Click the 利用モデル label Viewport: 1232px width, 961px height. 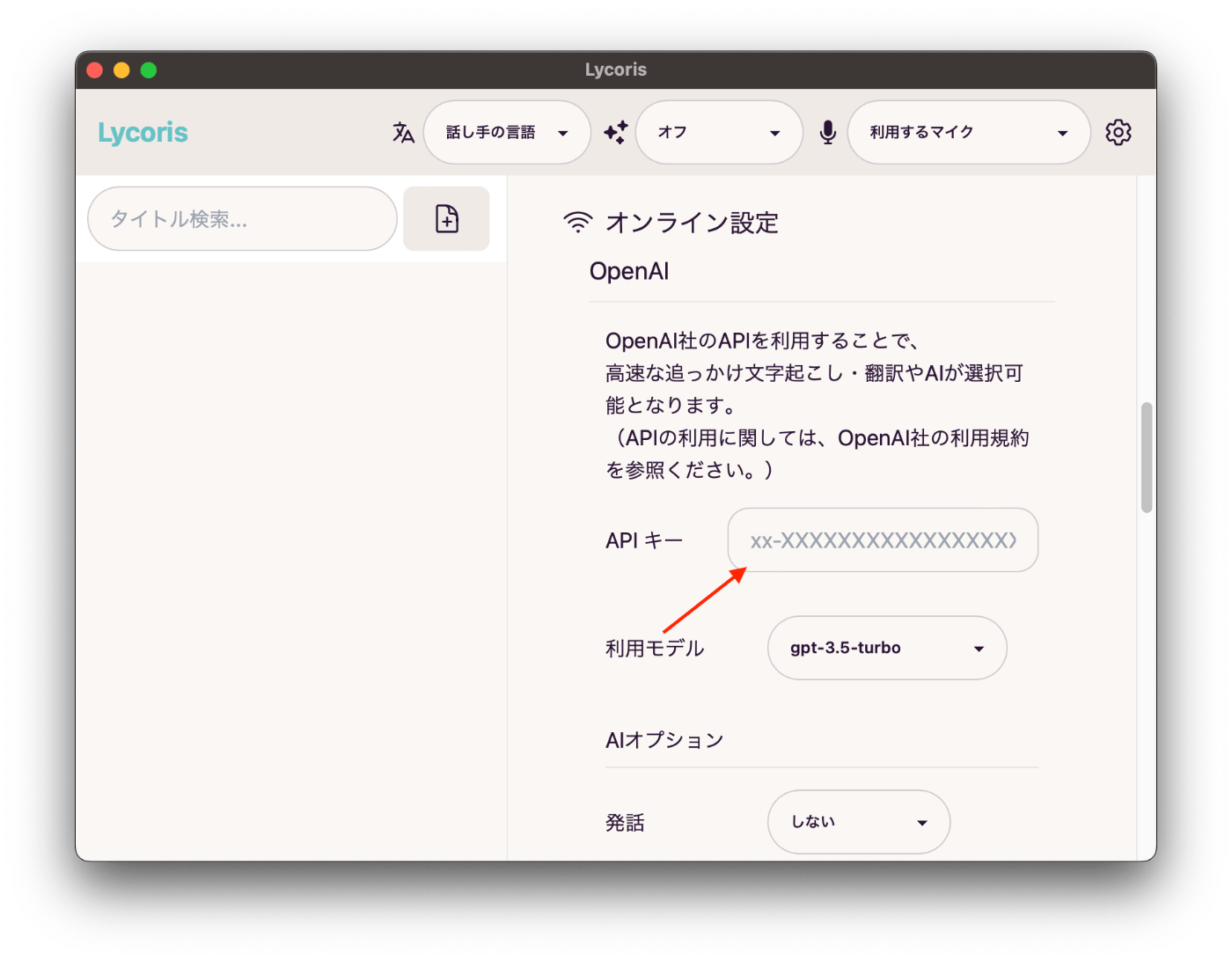(x=655, y=649)
